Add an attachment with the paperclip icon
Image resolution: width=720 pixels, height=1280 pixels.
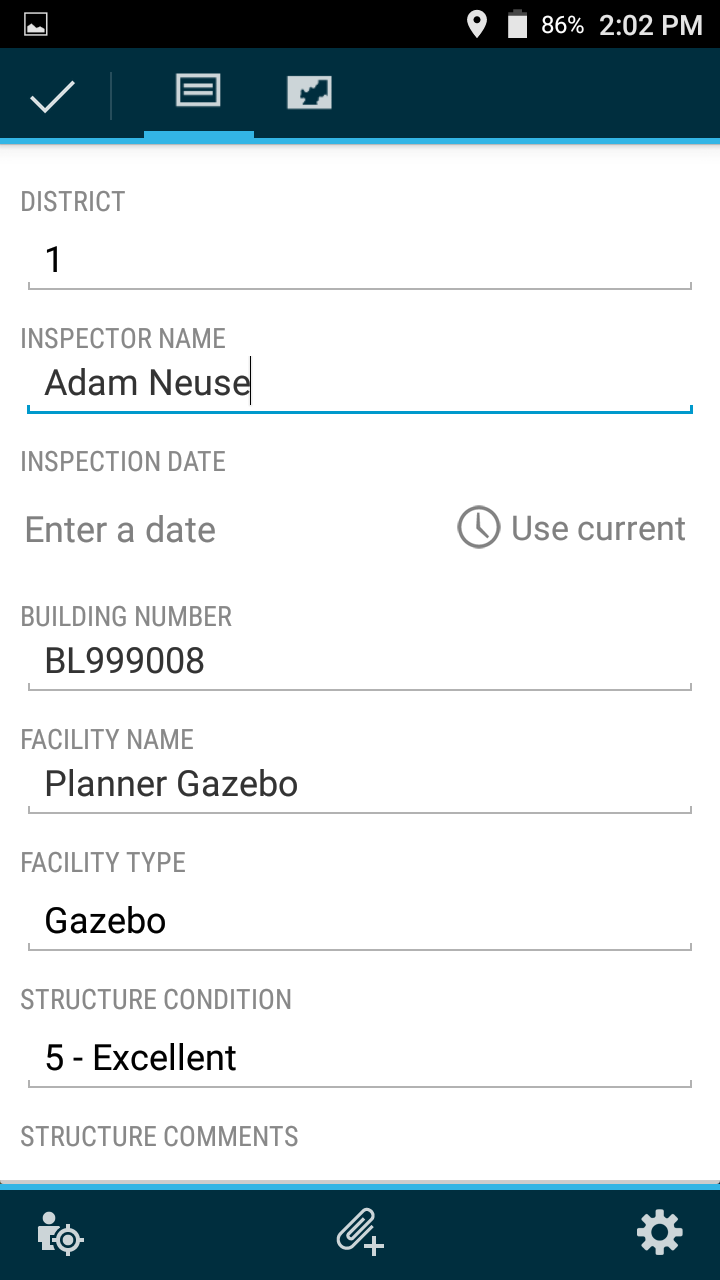tap(360, 1231)
